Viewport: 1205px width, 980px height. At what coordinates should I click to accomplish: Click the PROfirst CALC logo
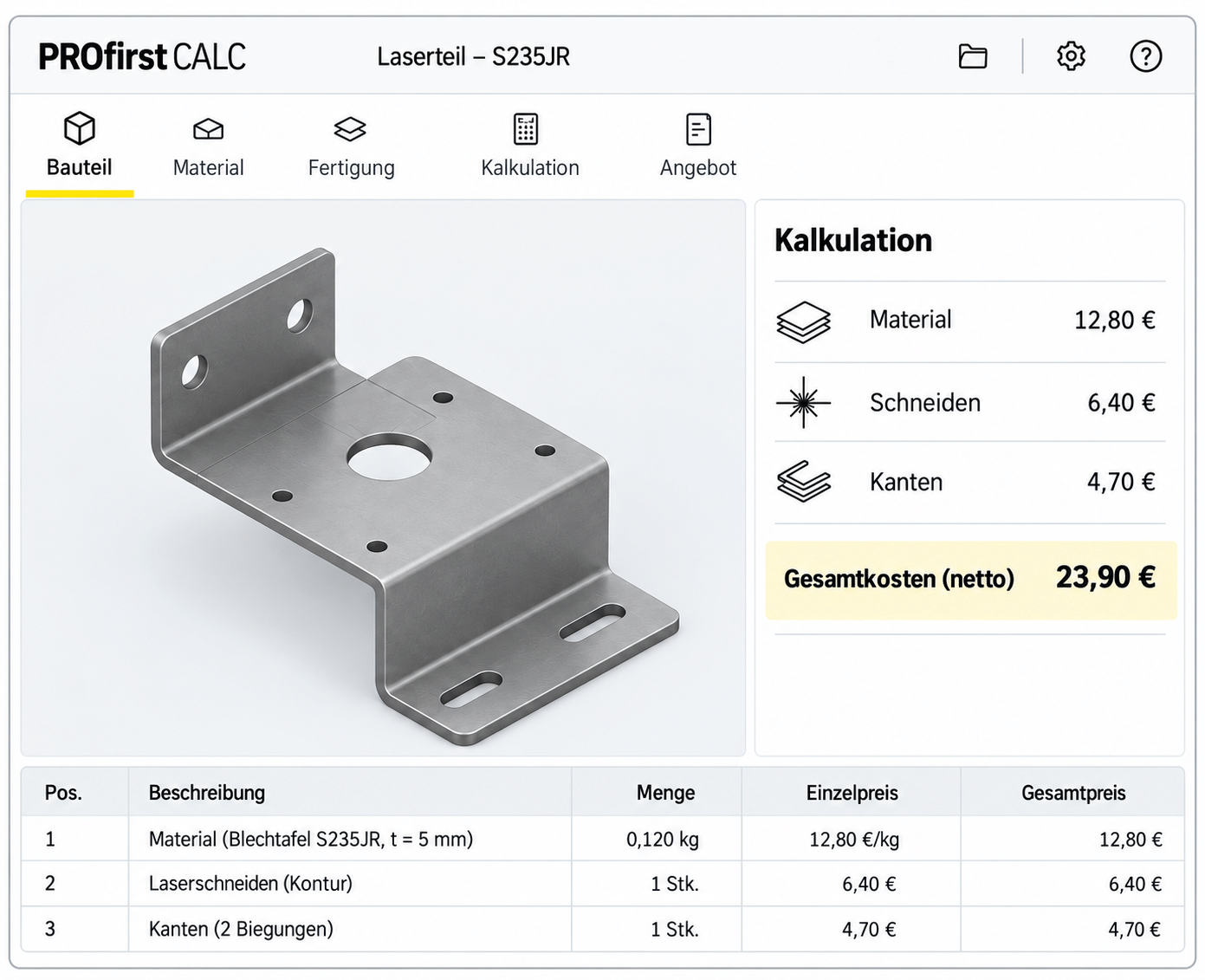coord(142,57)
